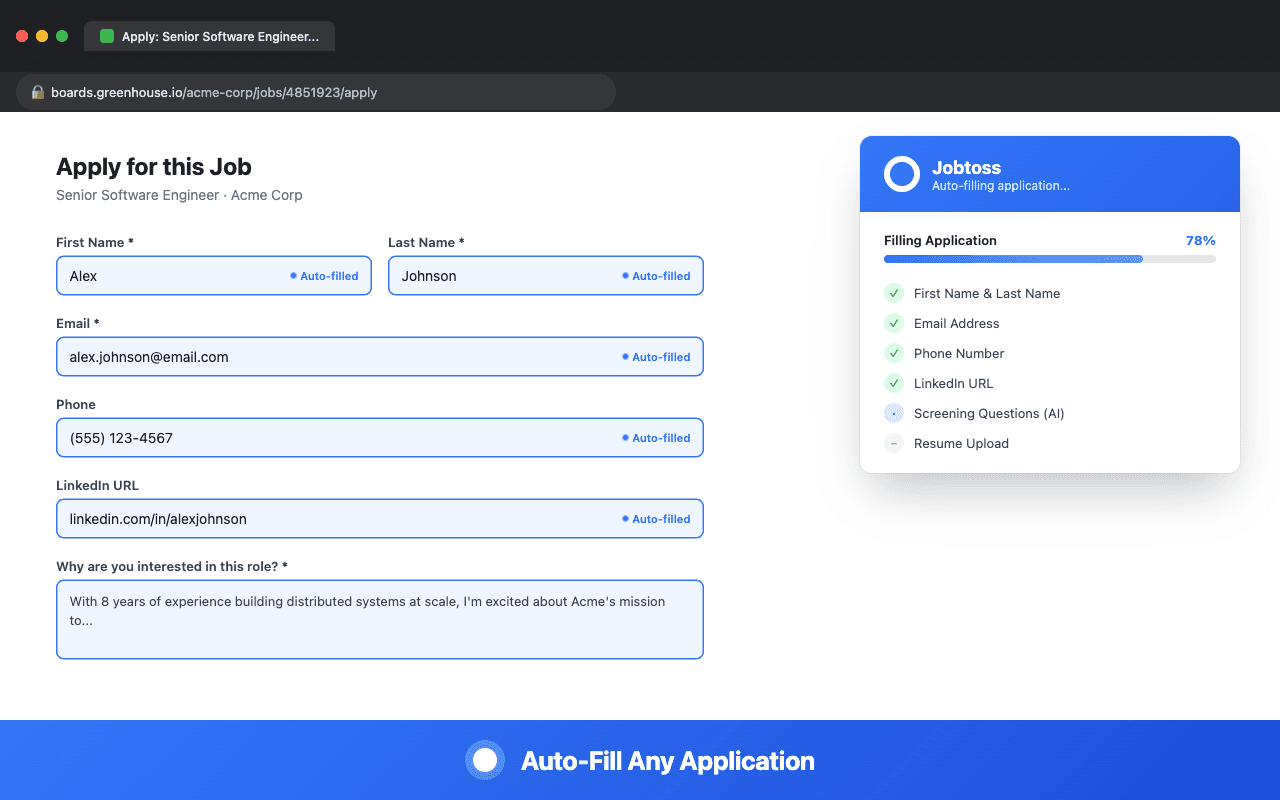This screenshot has width=1280, height=800.
Task: Click the 'LinkedIn URL' checklist item in panel
Action: click(1050, 383)
